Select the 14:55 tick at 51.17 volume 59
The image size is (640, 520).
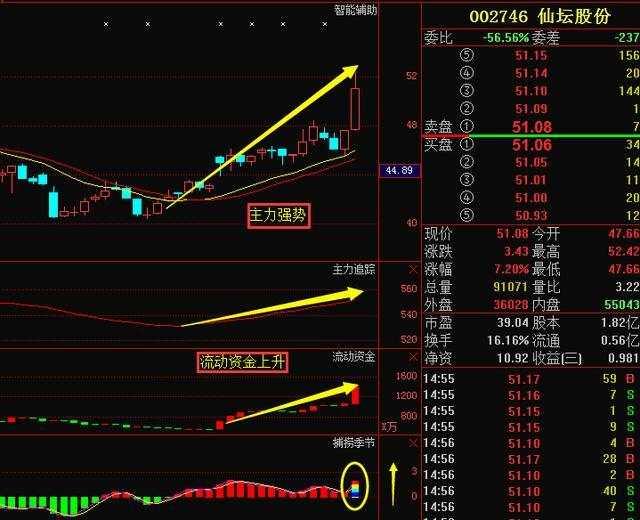coord(531,379)
